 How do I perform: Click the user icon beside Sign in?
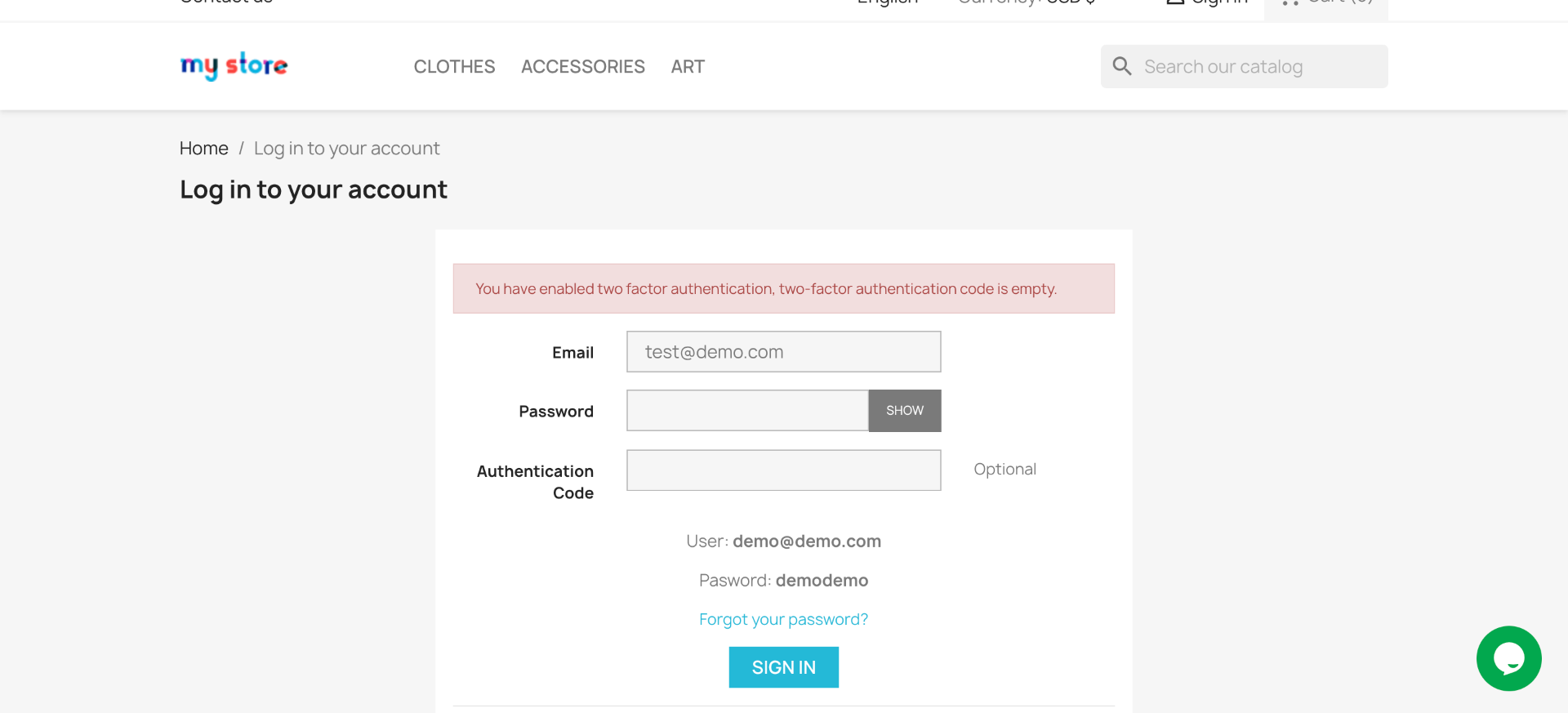[1175, 2]
